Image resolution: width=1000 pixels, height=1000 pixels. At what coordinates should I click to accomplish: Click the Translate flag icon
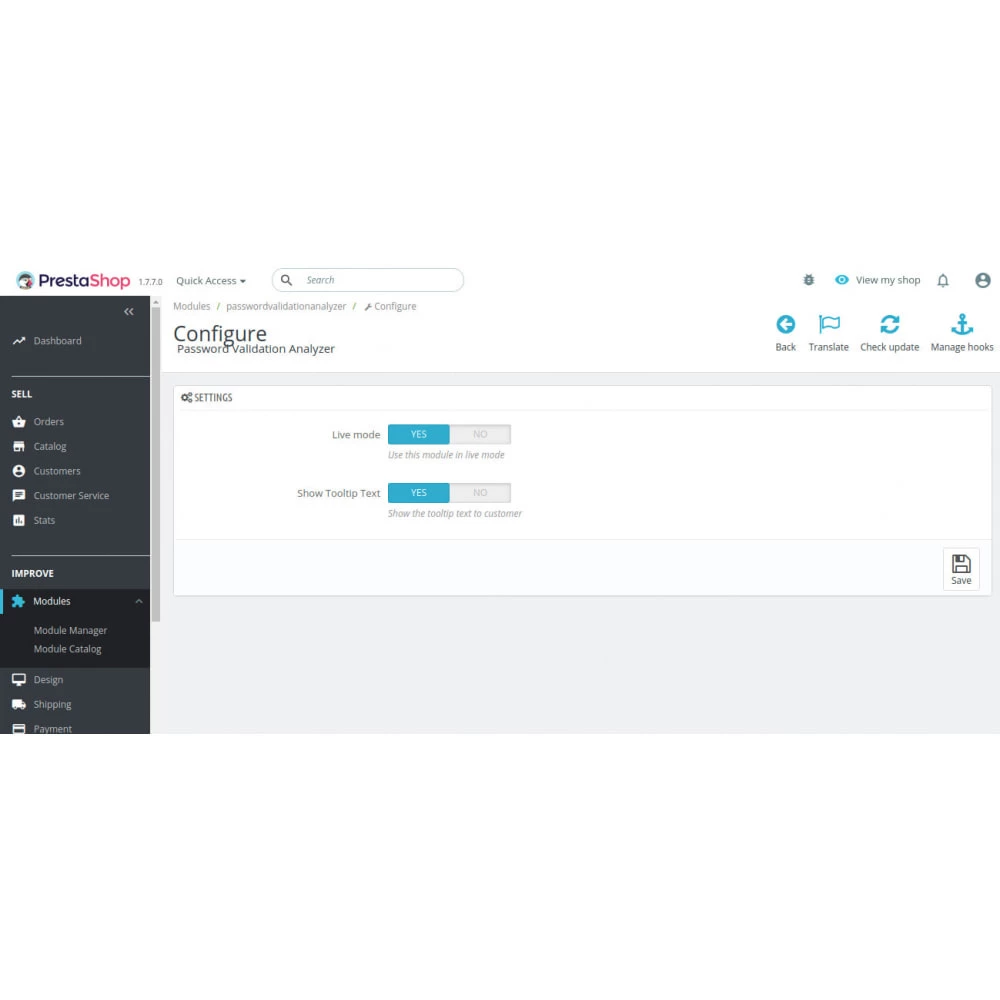tap(828, 325)
